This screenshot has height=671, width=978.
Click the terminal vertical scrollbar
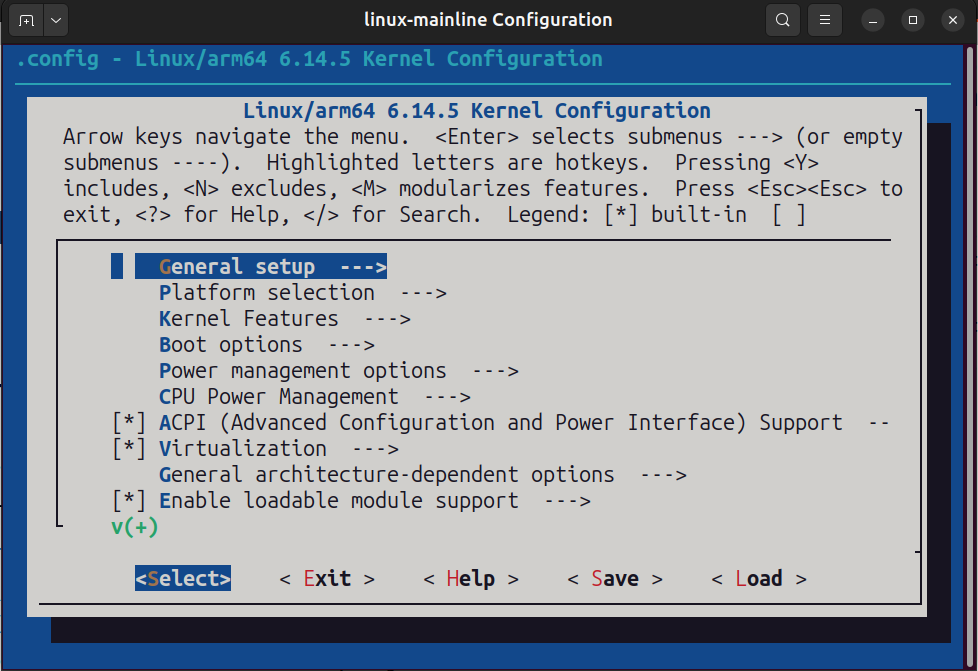click(x=970, y=355)
